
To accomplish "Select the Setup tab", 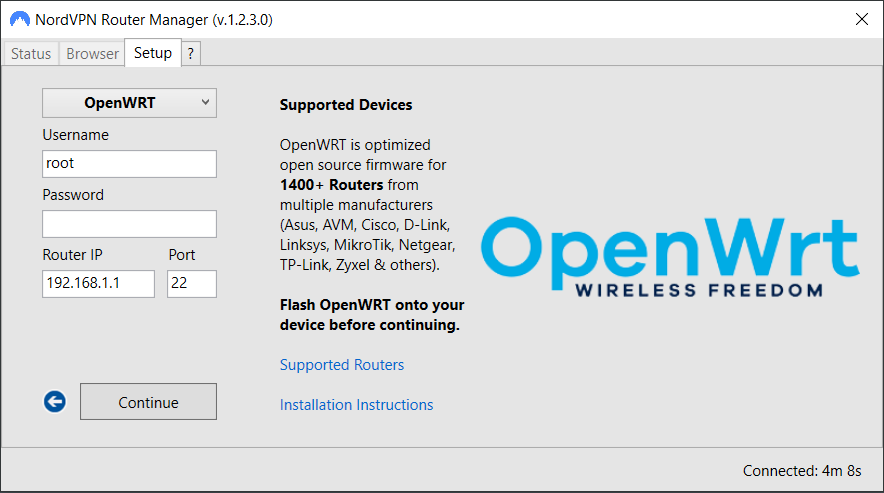I will pyautogui.click(x=153, y=52).
